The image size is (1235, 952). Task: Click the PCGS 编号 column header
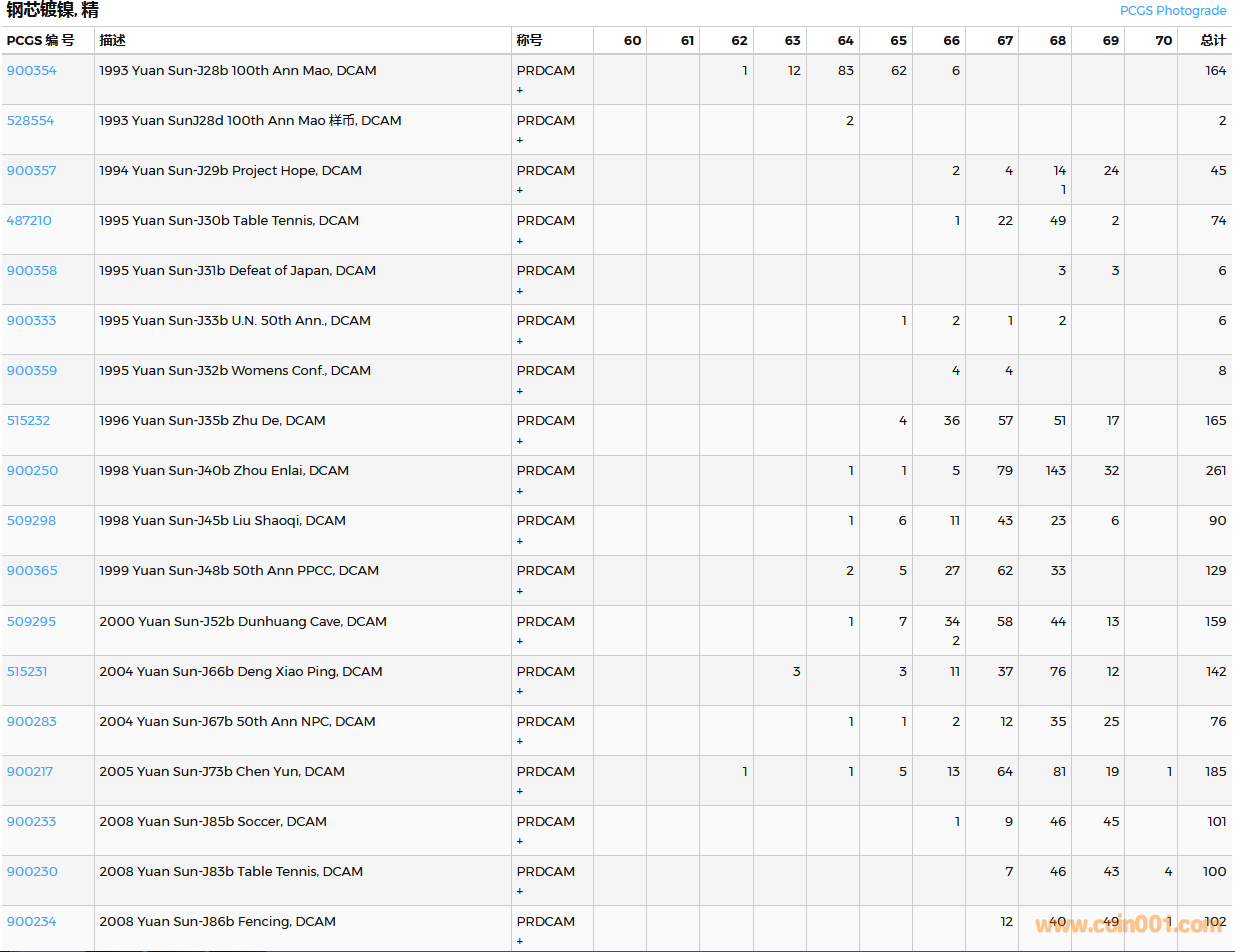41,41
